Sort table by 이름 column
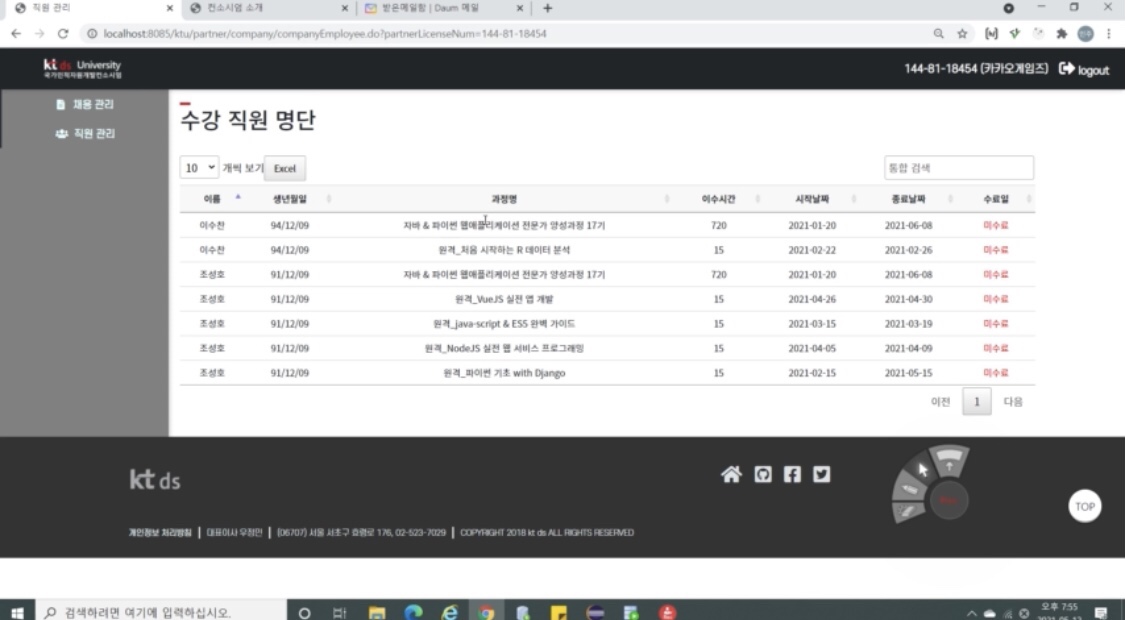Screen dimensions: 1125x620 [212, 199]
